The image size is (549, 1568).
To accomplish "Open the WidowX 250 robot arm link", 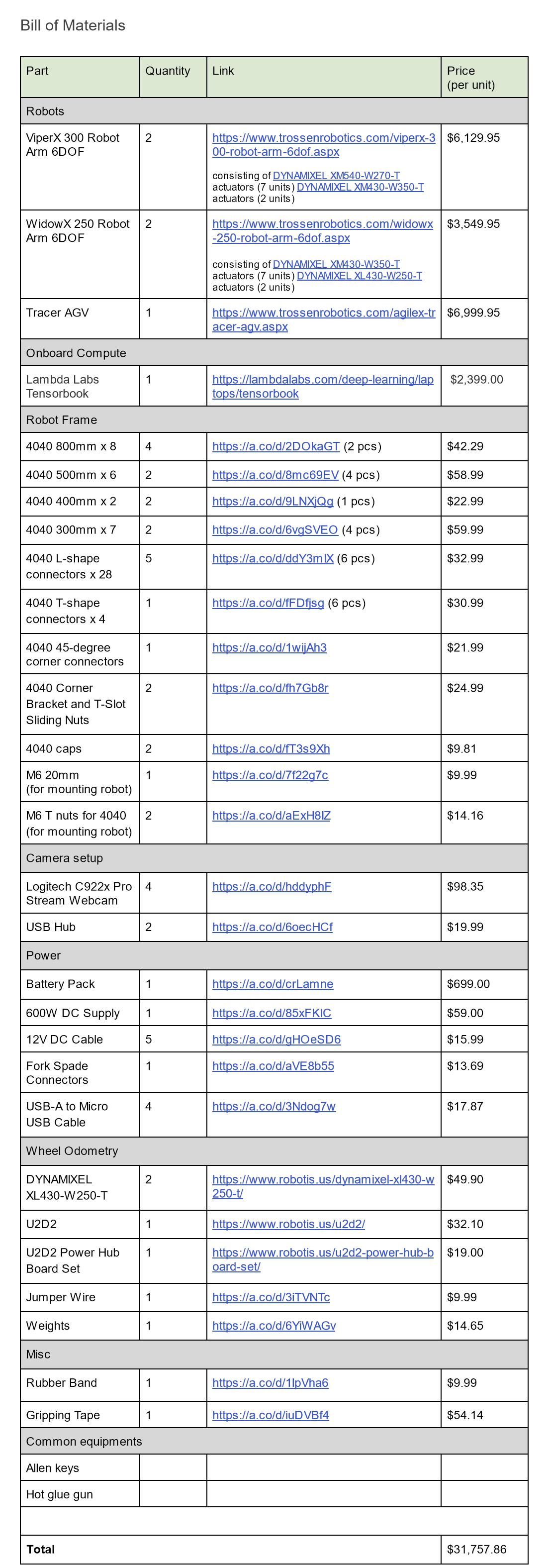I will click(x=322, y=224).
